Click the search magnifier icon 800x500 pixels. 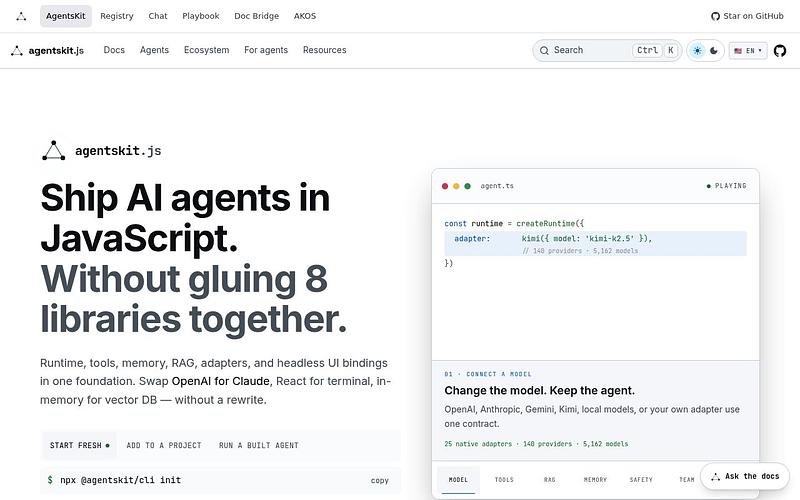[x=544, y=51]
